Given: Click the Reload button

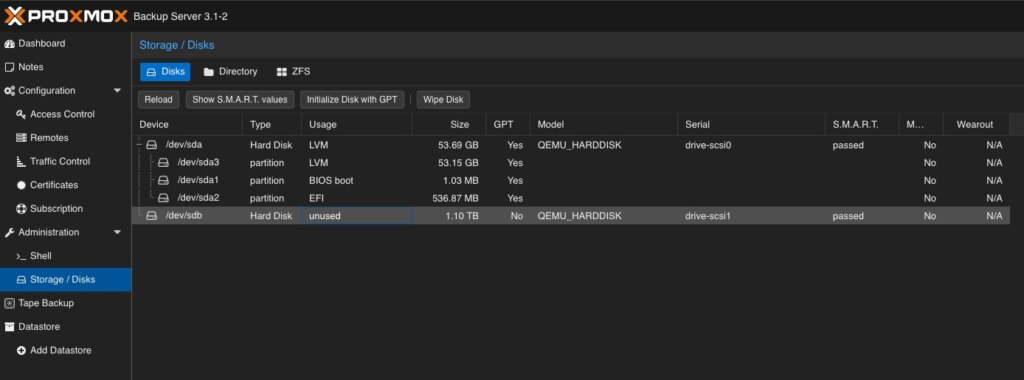Looking at the screenshot, I should tap(158, 100).
